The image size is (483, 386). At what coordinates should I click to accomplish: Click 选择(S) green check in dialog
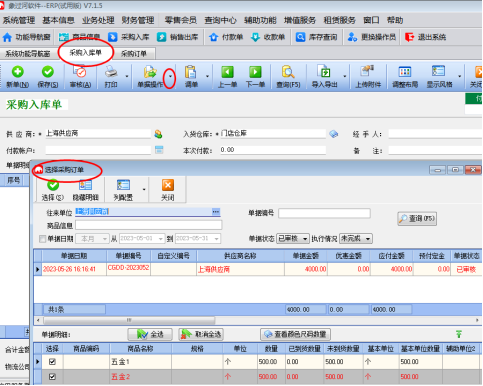53,185
